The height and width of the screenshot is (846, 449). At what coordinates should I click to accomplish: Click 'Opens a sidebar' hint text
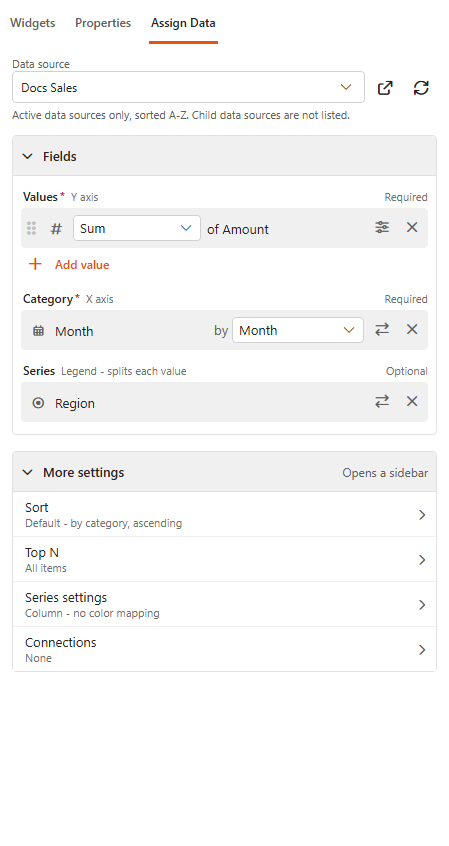tap(385, 473)
